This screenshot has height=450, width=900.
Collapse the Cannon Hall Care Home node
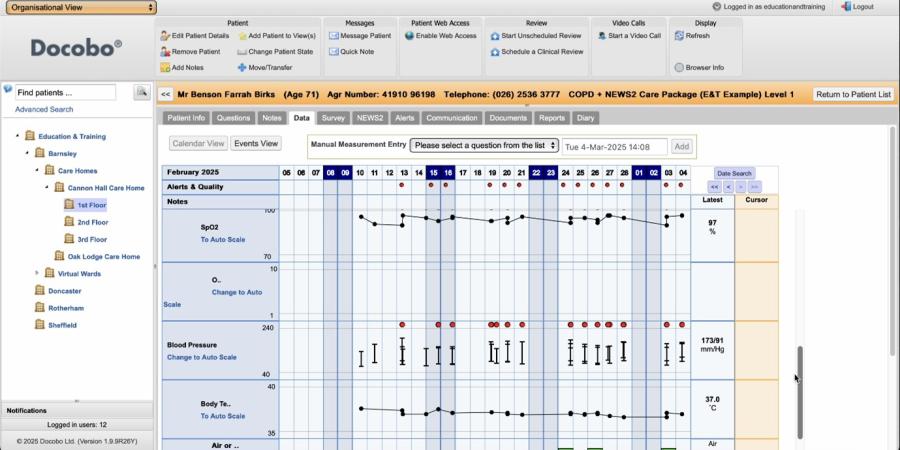point(46,188)
